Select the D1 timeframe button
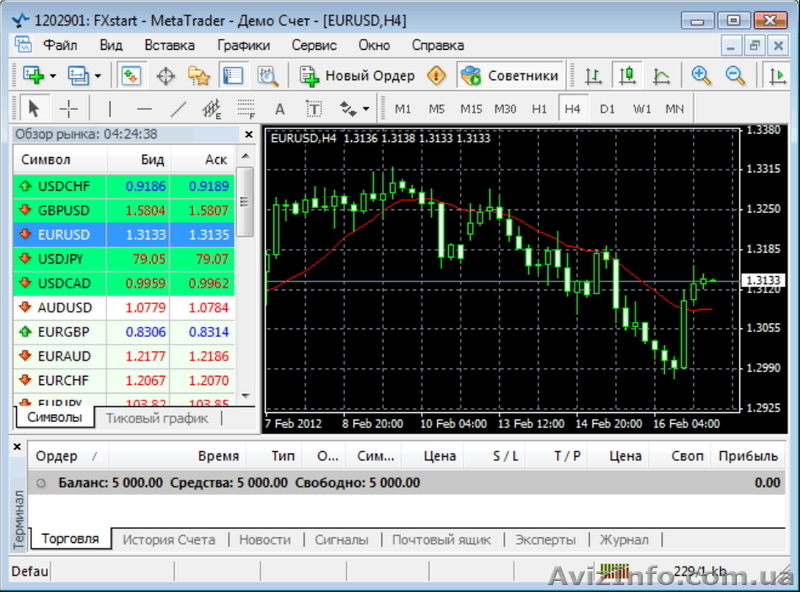 point(607,109)
